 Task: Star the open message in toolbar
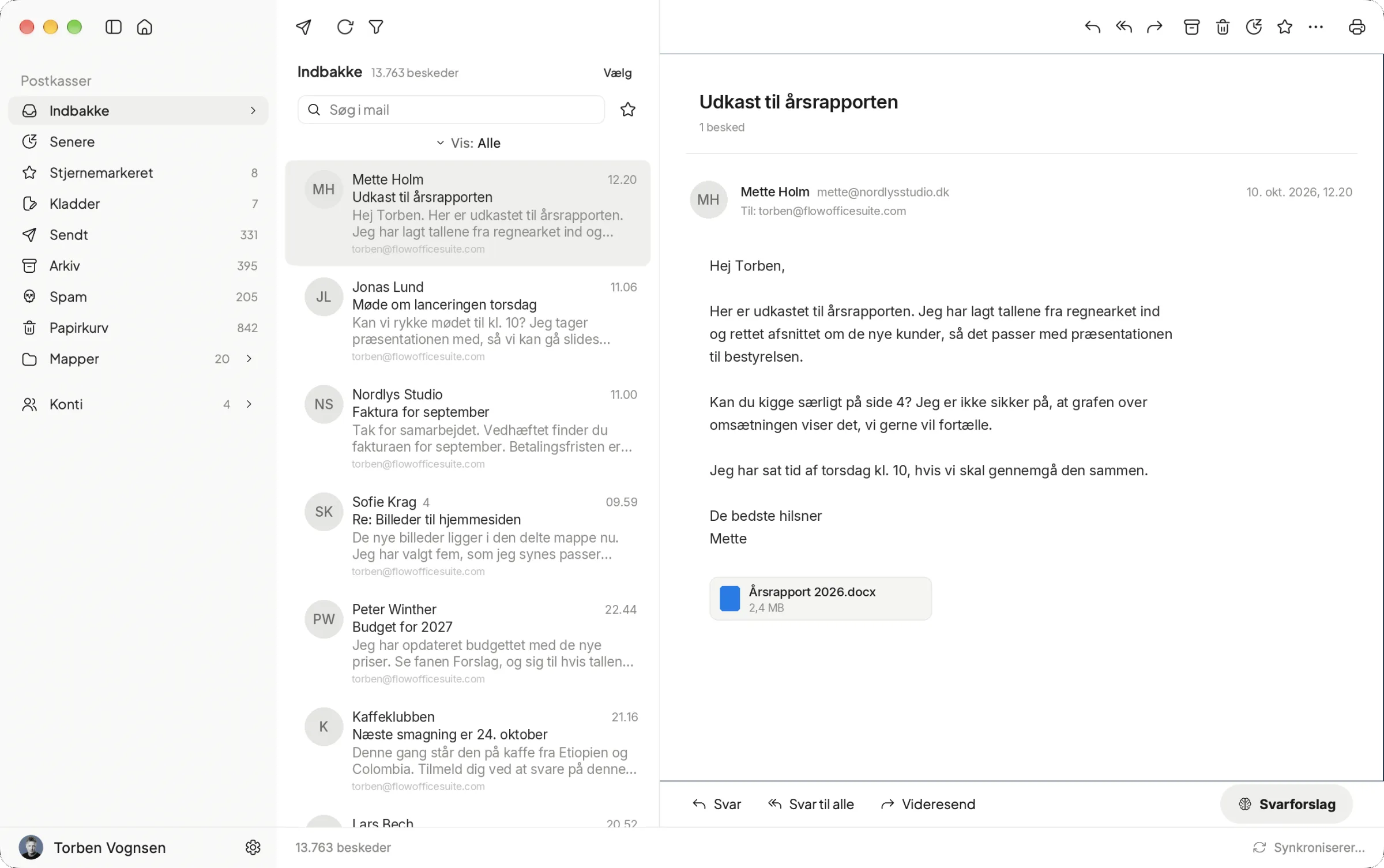1285,27
